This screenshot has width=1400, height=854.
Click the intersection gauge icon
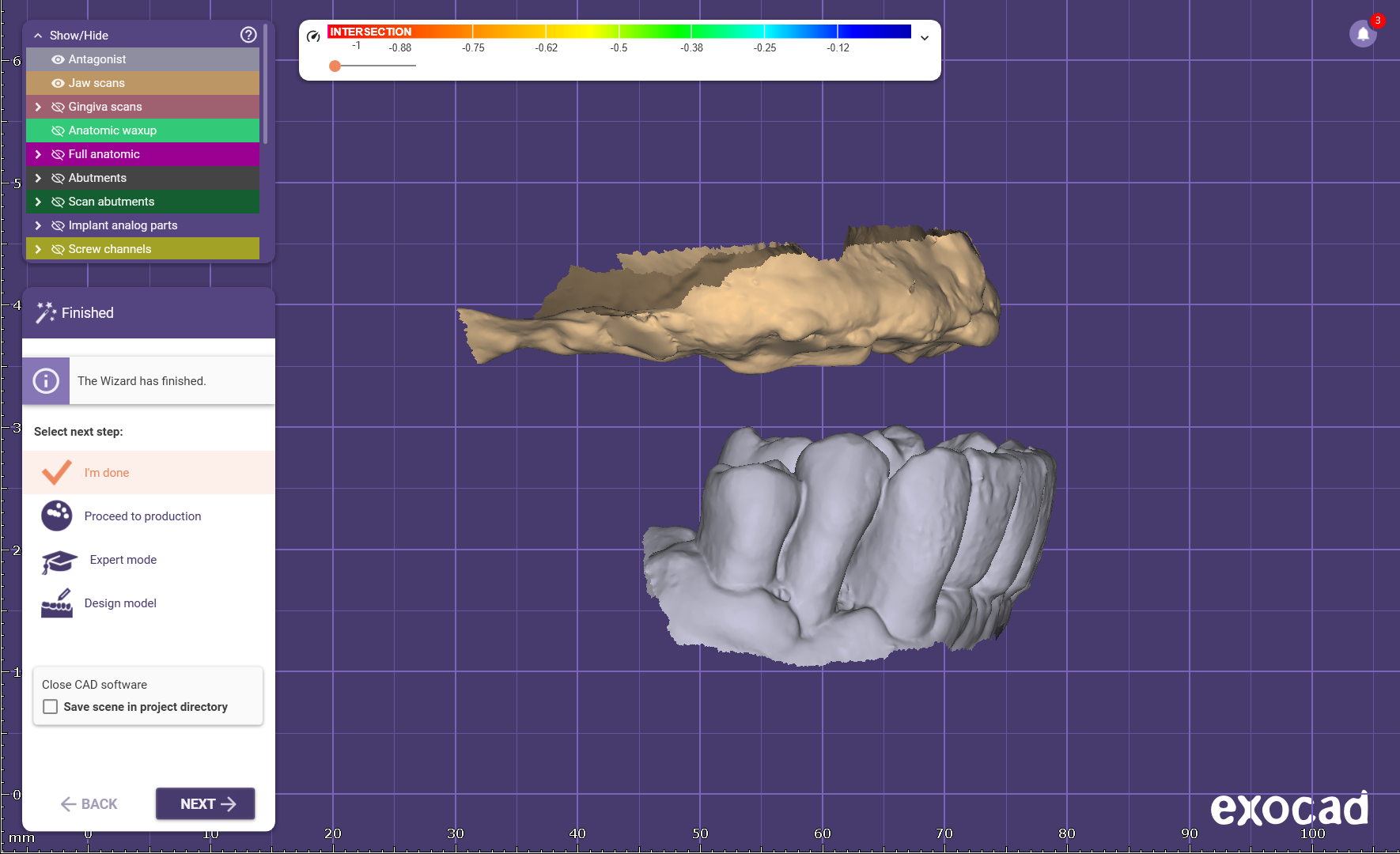point(313,36)
